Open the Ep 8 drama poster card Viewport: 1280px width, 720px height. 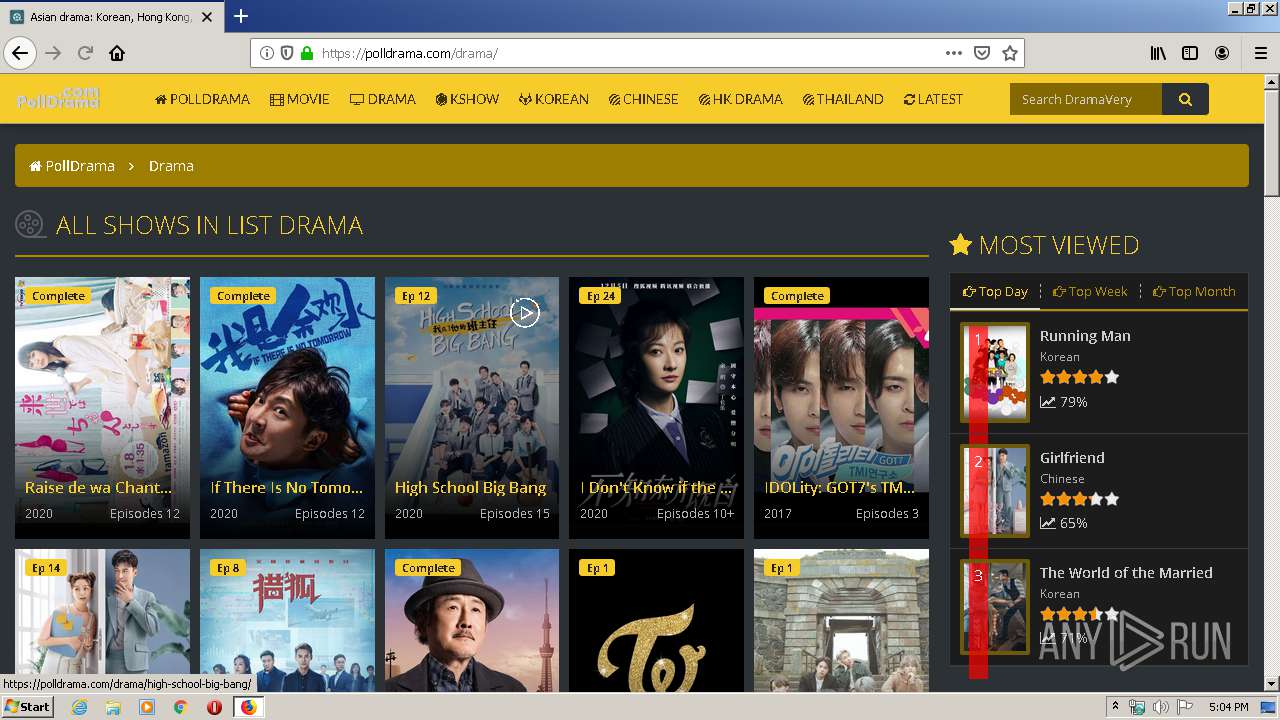[287, 620]
